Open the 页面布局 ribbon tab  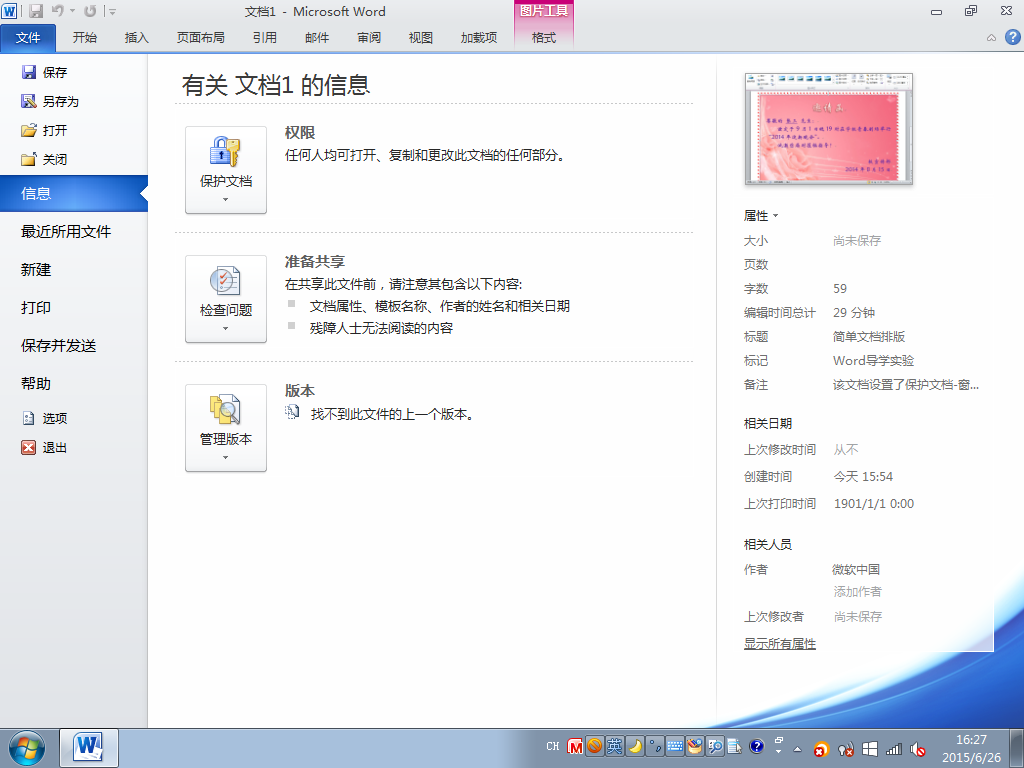tap(200, 37)
